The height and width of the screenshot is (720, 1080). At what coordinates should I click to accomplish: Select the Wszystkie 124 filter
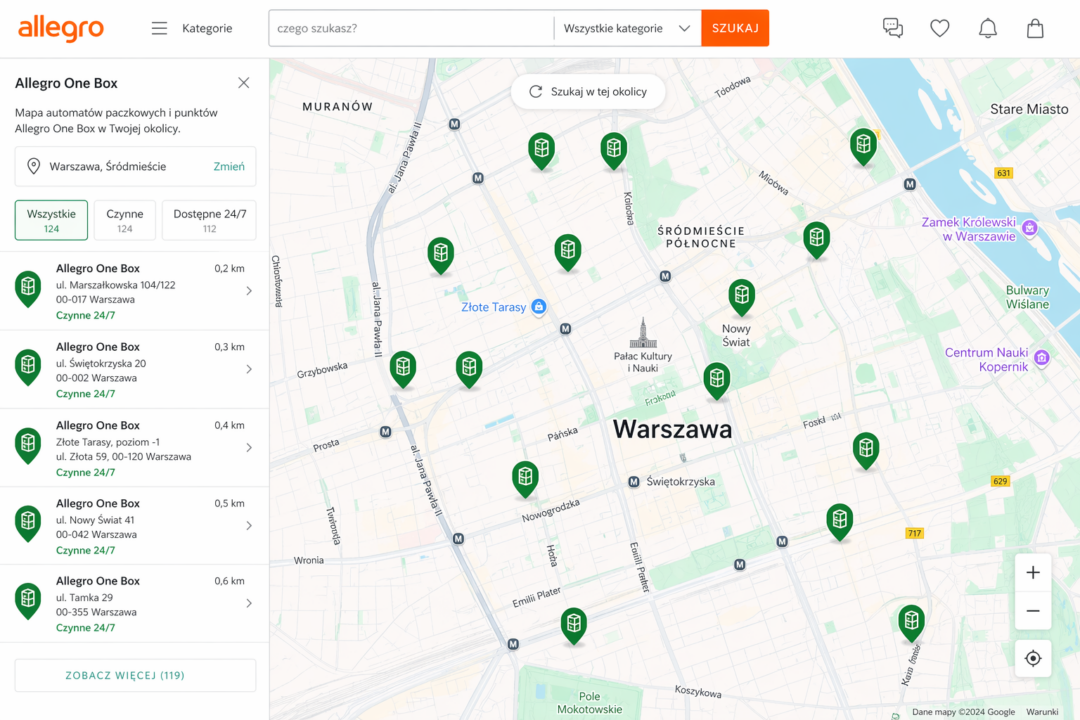(51, 220)
